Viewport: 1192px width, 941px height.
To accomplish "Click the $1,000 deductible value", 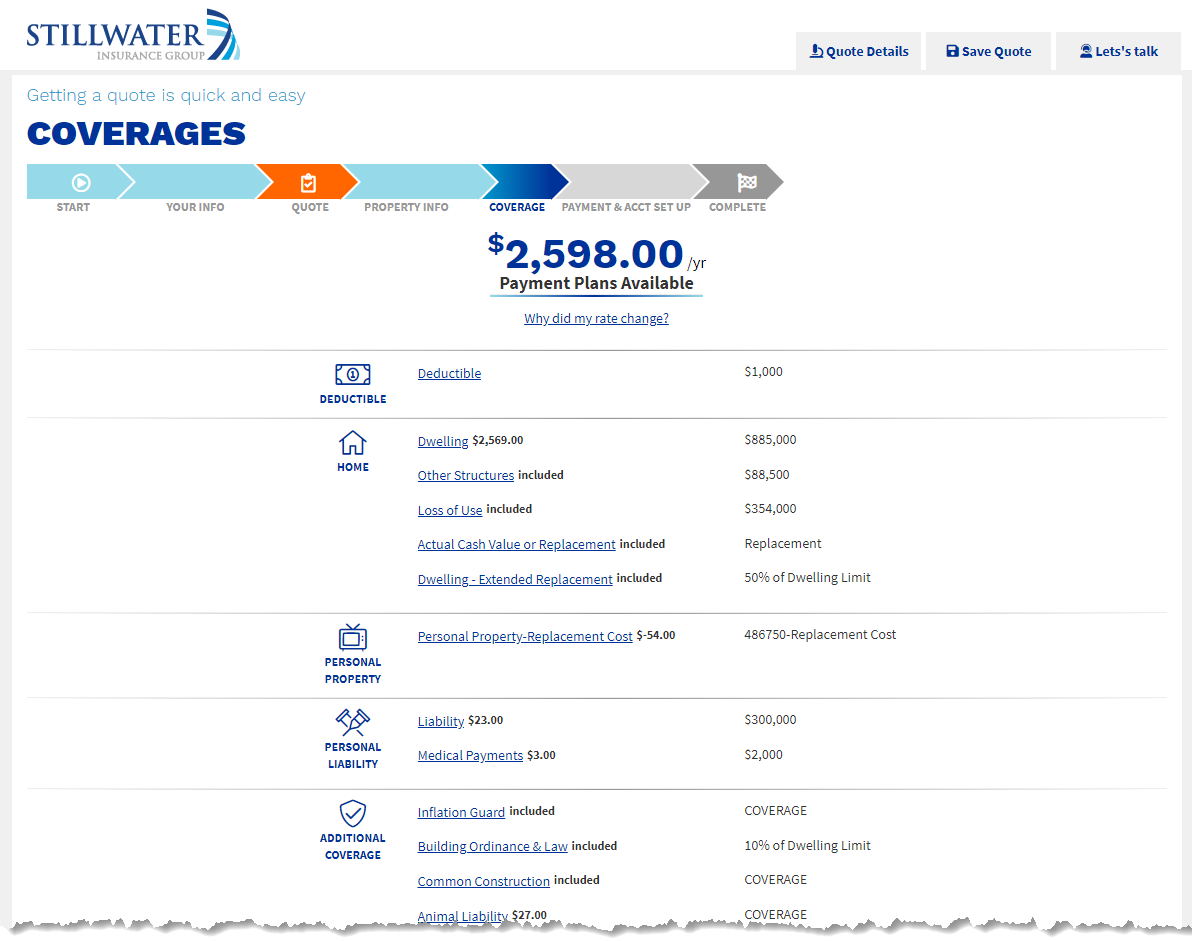I will (x=763, y=372).
